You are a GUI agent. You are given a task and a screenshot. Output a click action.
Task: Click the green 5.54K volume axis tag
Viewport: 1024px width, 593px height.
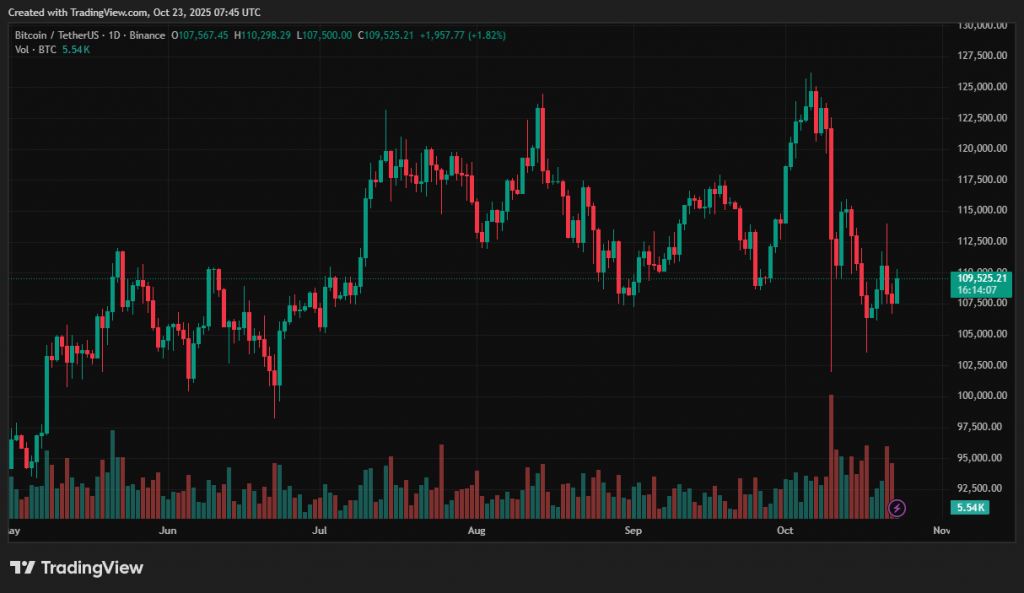tap(971, 508)
